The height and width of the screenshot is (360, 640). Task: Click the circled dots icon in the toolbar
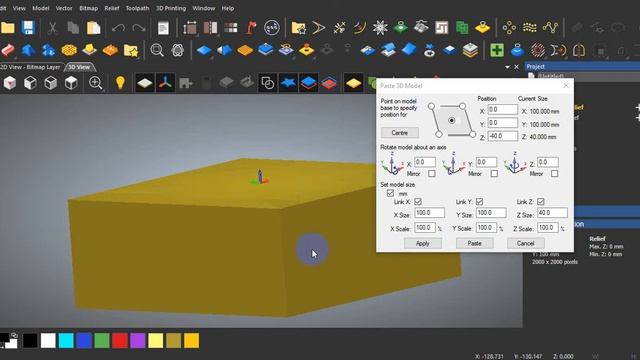tap(272, 28)
